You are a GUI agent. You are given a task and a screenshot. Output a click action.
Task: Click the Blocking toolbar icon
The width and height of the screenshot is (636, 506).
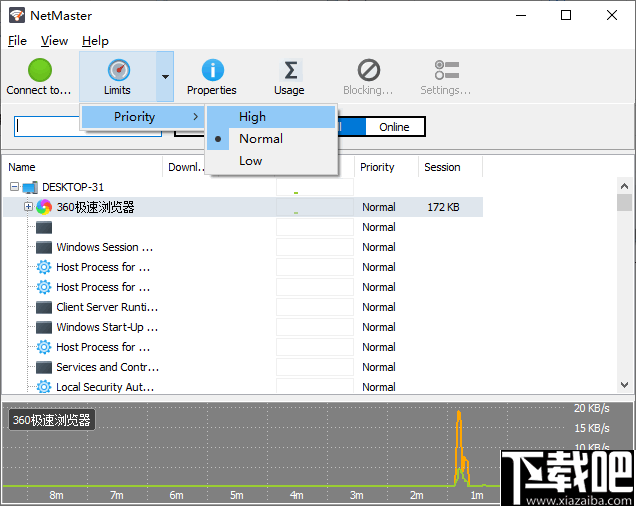click(368, 70)
